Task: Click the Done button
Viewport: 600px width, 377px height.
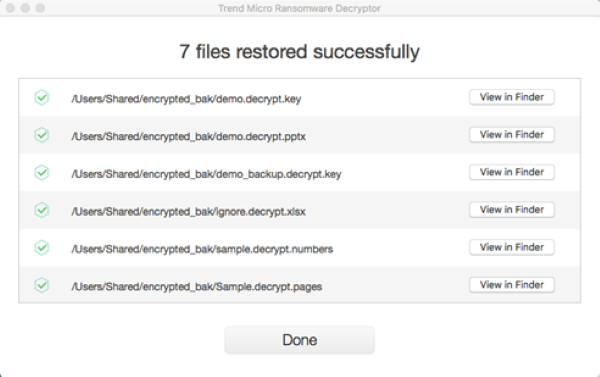Action: click(x=299, y=340)
